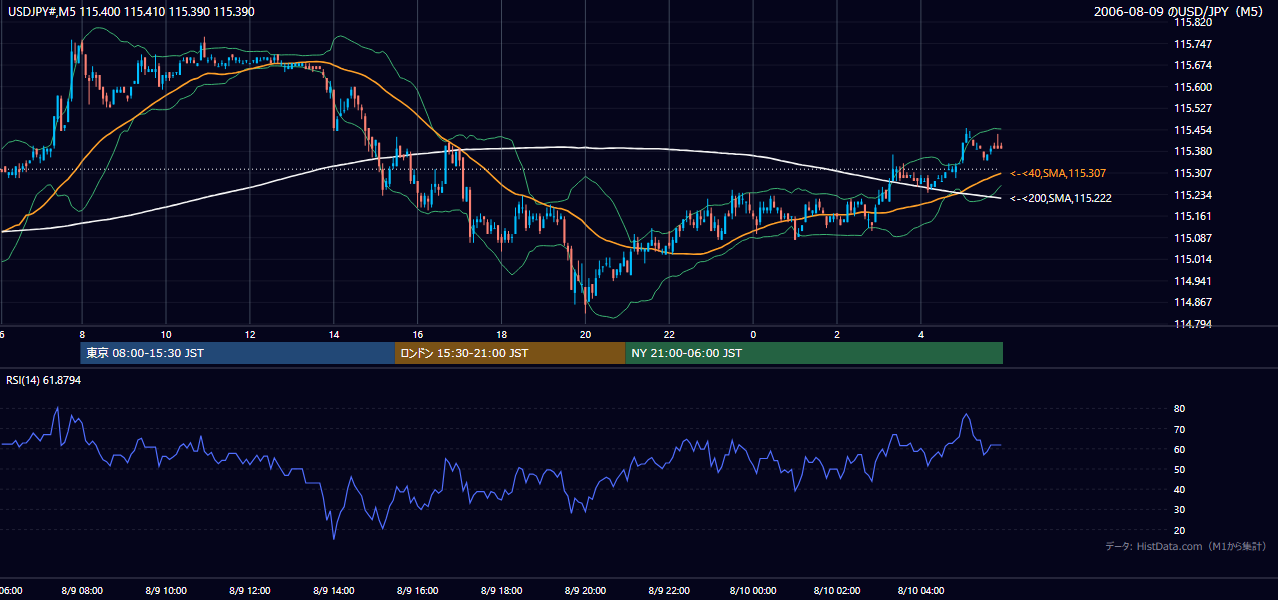The width and height of the screenshot is (1278, 600).
Task: Click price axis value 114.941
Action: (x=1193, y=281)
